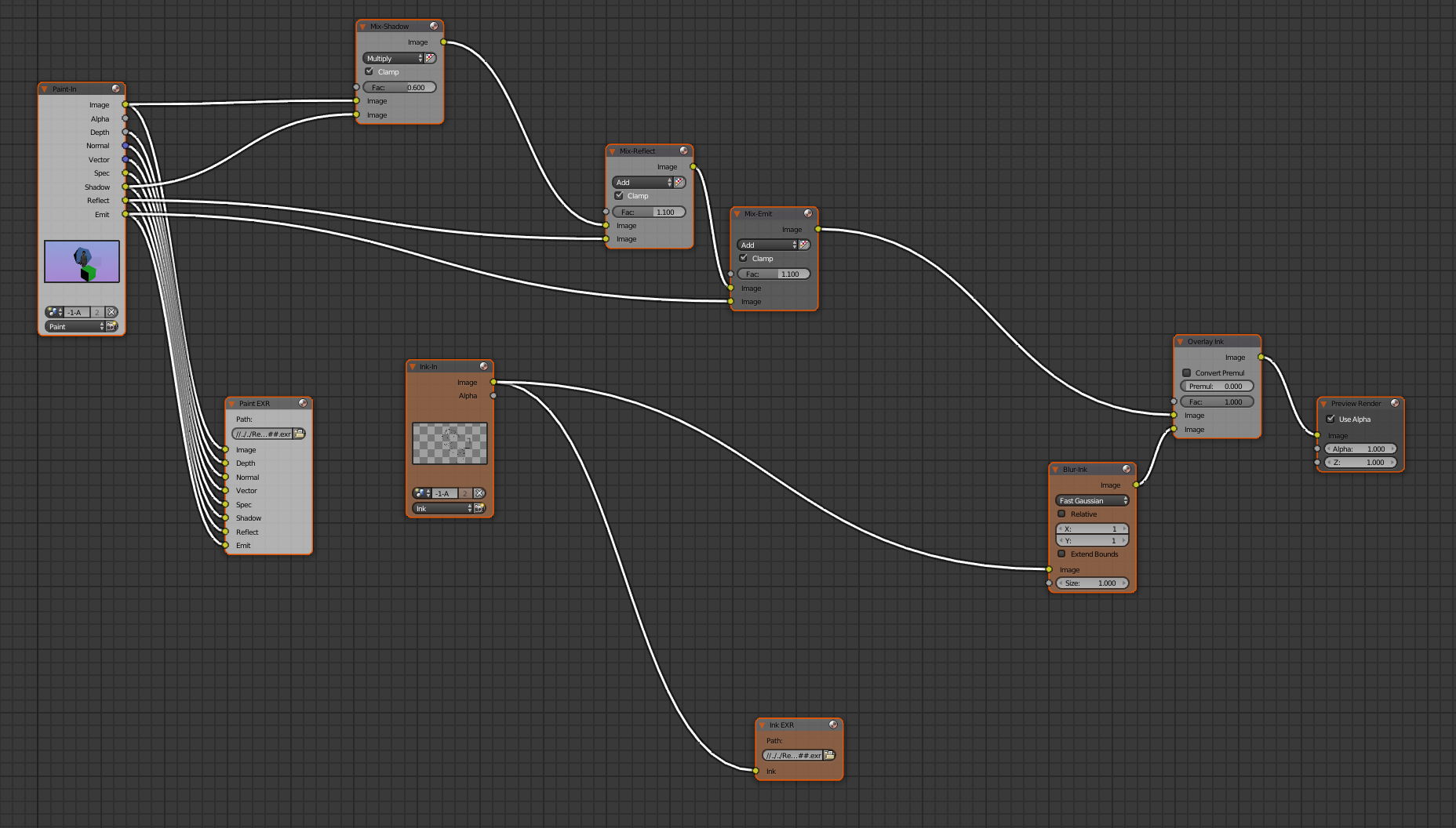Viewport: 1456px width, 828px height.
Task: Enable Extend Bounds in Blur-Ink node
Action: [x=1061, y=554]
